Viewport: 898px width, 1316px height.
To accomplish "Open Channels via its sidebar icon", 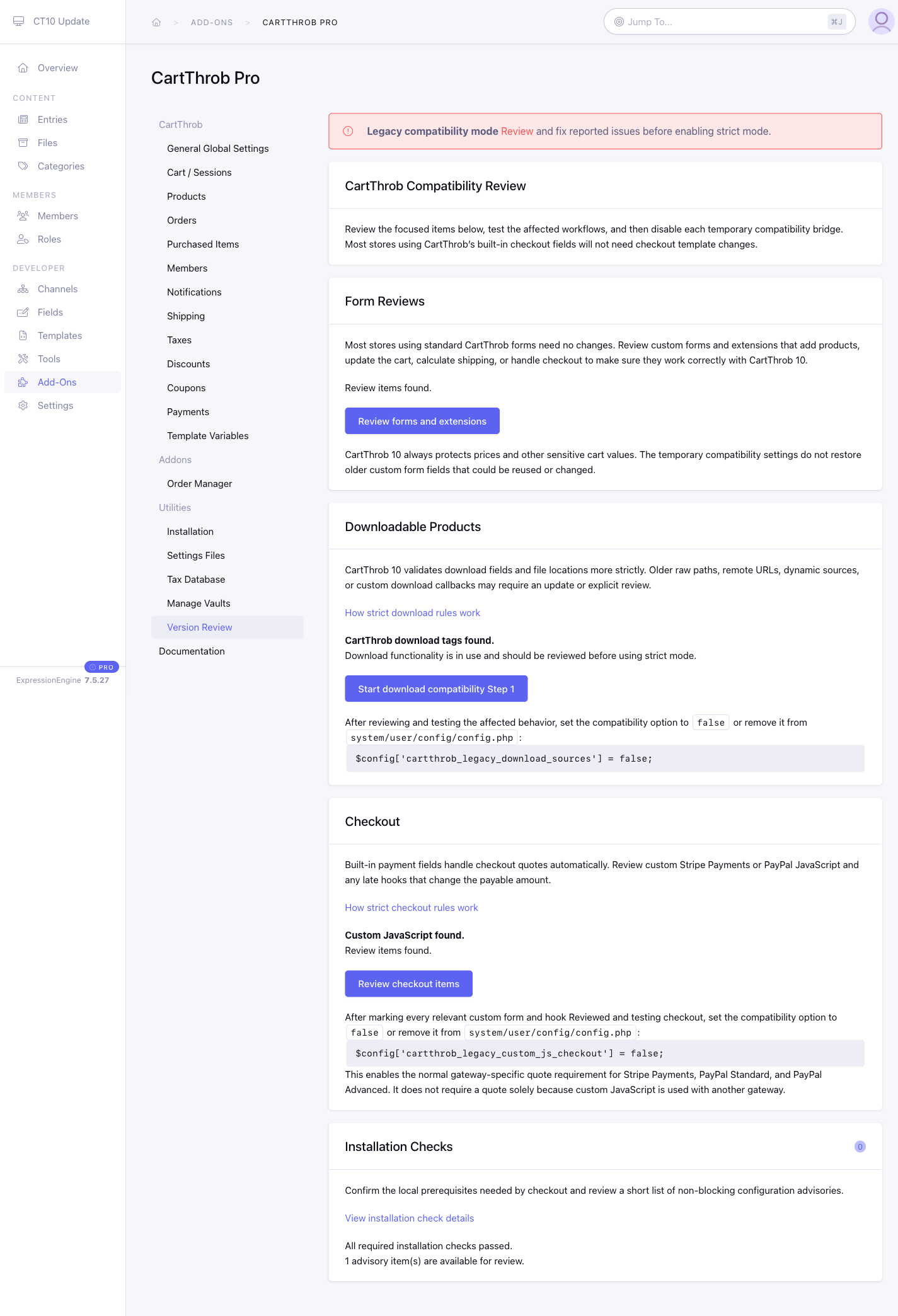I will click(x=23, y=289).
